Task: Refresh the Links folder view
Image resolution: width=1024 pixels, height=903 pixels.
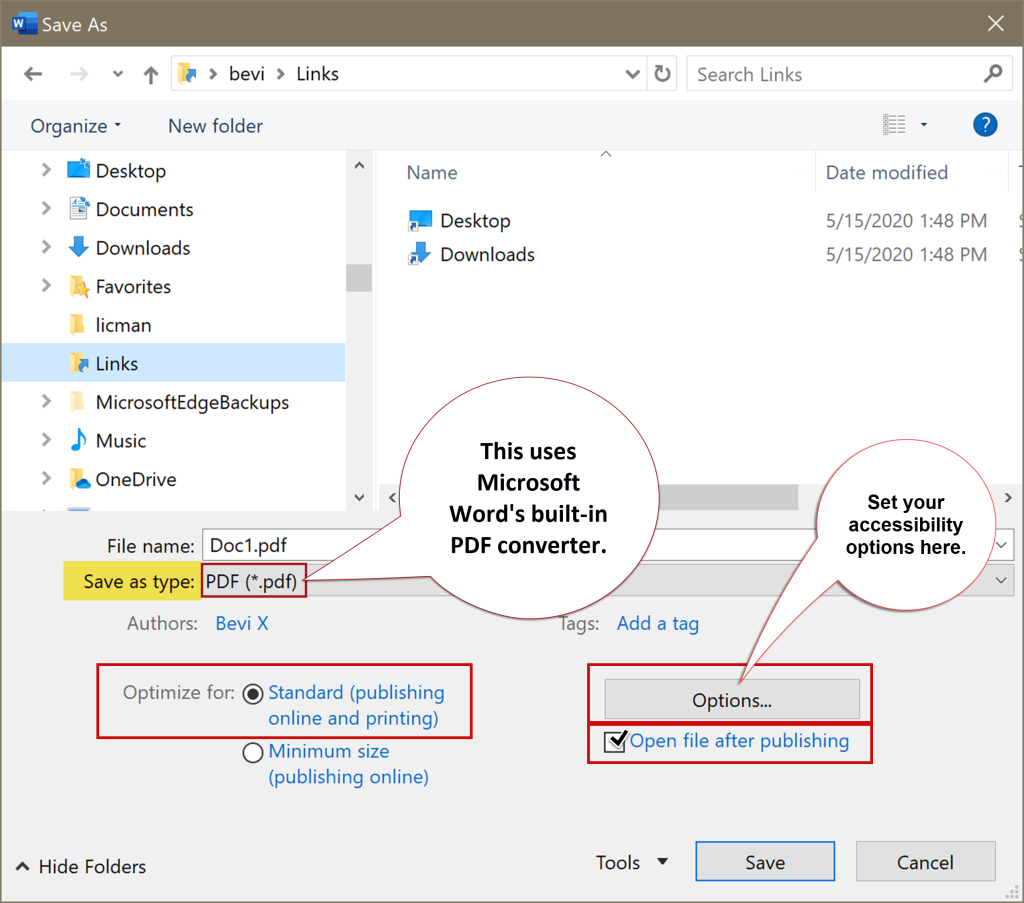Action: (x=662, y=74)
